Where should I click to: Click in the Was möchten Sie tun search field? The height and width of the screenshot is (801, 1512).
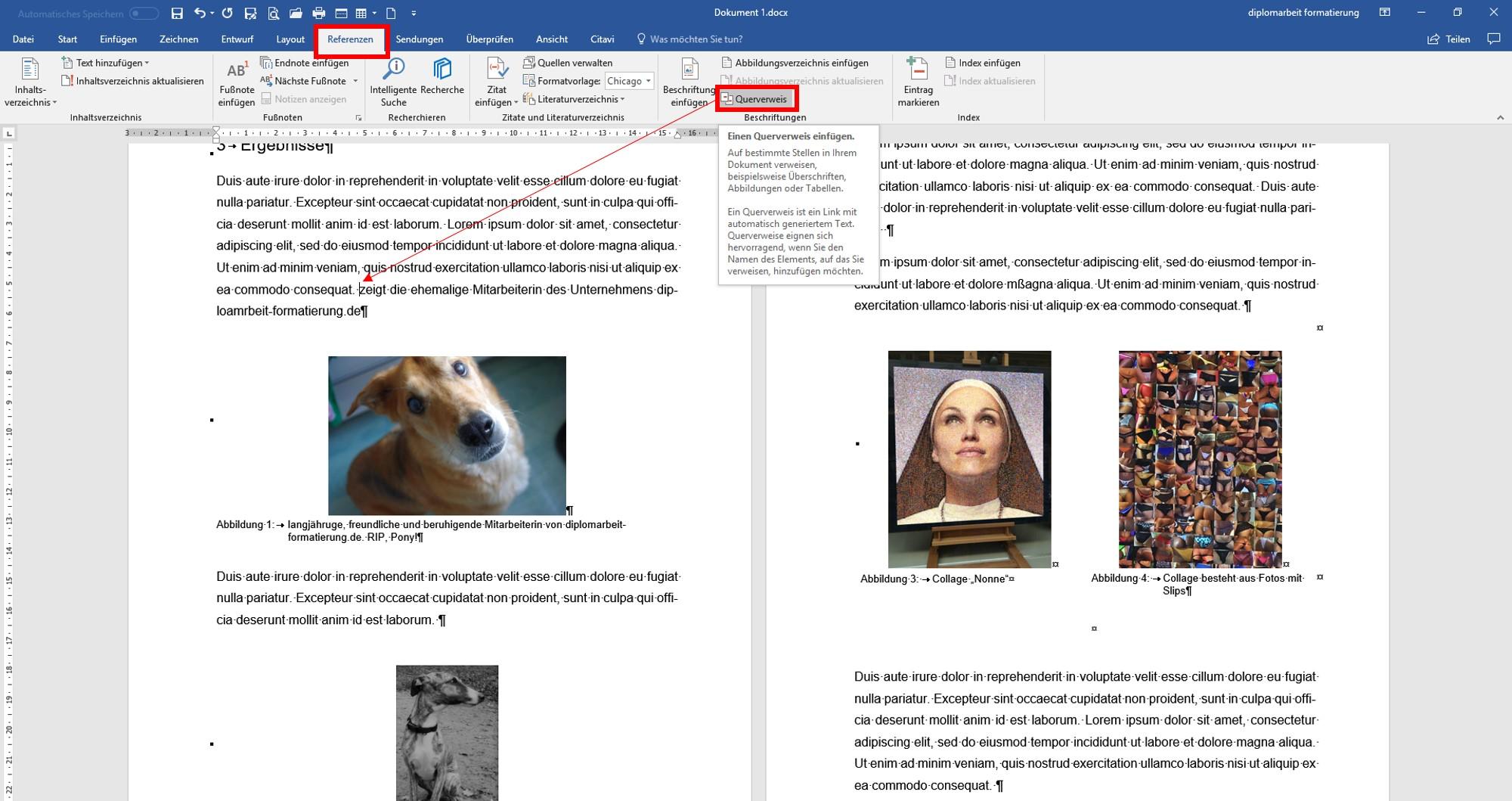(x=696, y=39)
